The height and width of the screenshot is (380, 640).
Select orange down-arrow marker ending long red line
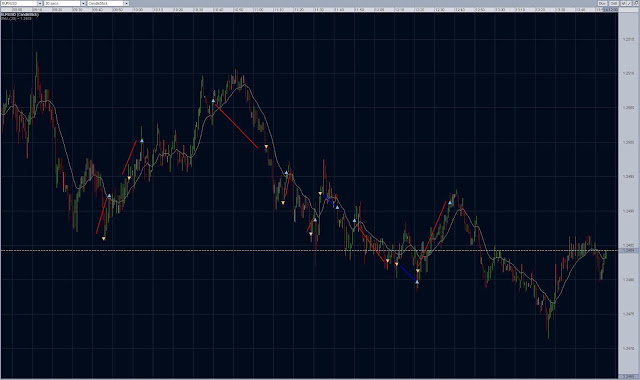point(266,147)
